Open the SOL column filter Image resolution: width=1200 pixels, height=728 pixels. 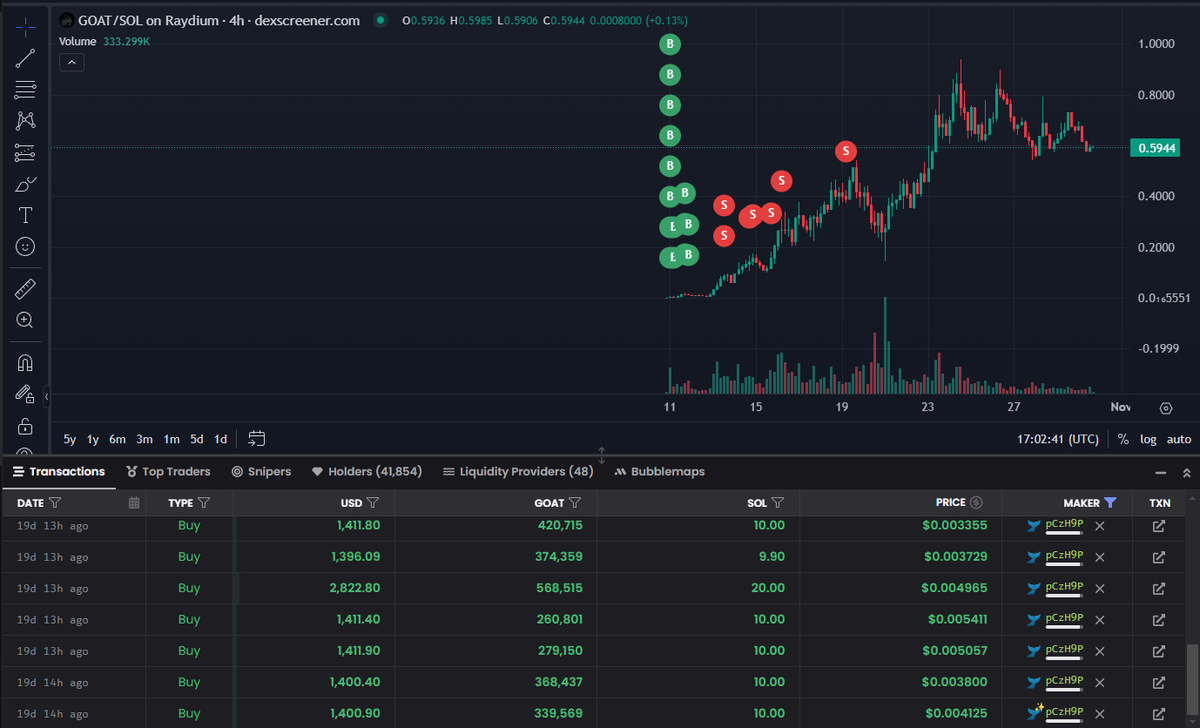point(777,503)
